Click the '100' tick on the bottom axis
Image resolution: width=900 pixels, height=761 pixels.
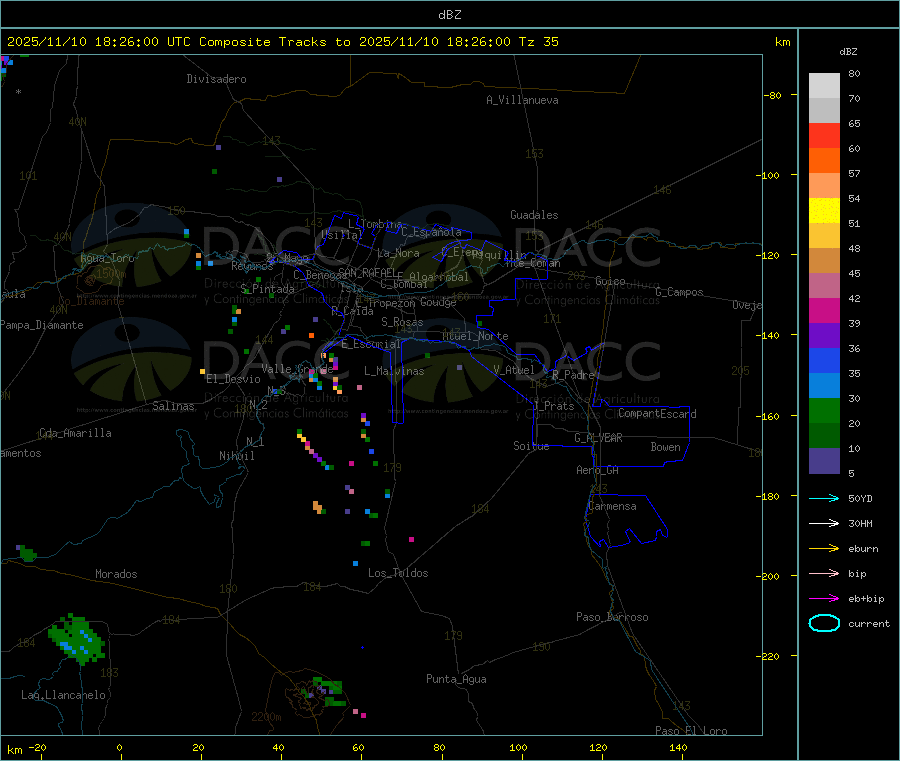(x=518, y=747)
